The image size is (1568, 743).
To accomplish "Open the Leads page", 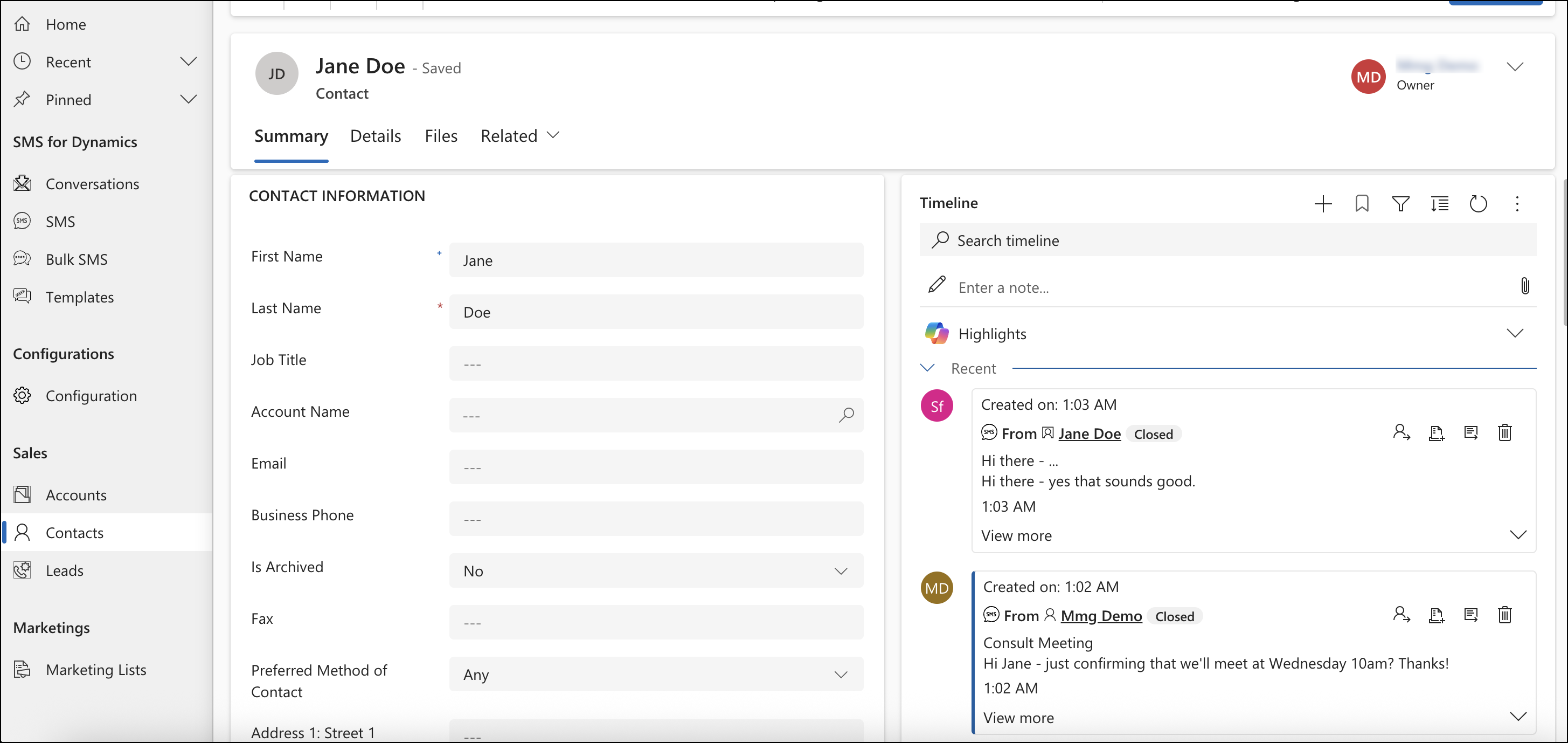I will click(x=65, y=570).
